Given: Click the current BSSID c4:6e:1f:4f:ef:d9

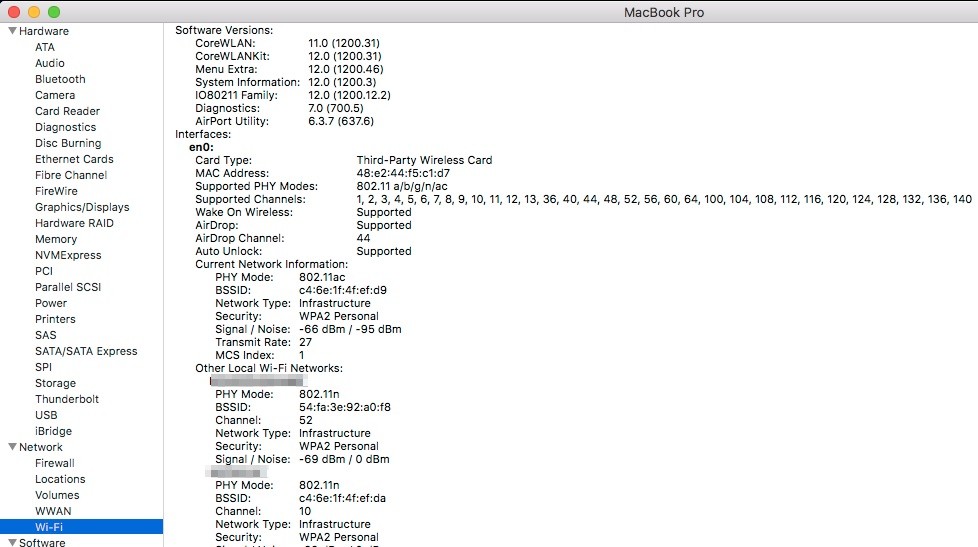Looking at the screenshot, I should click(x=342, y=290).
